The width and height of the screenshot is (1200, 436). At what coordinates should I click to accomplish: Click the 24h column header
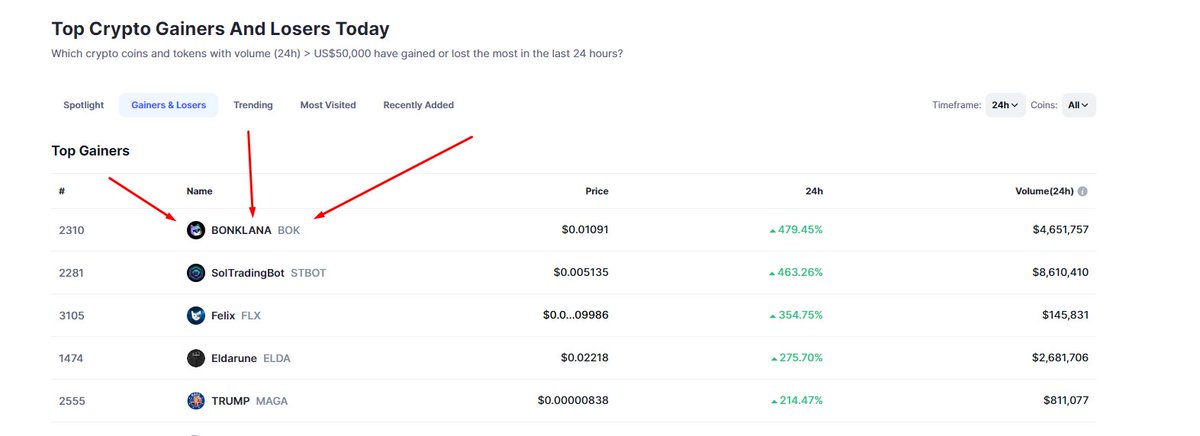click(815, 191)
